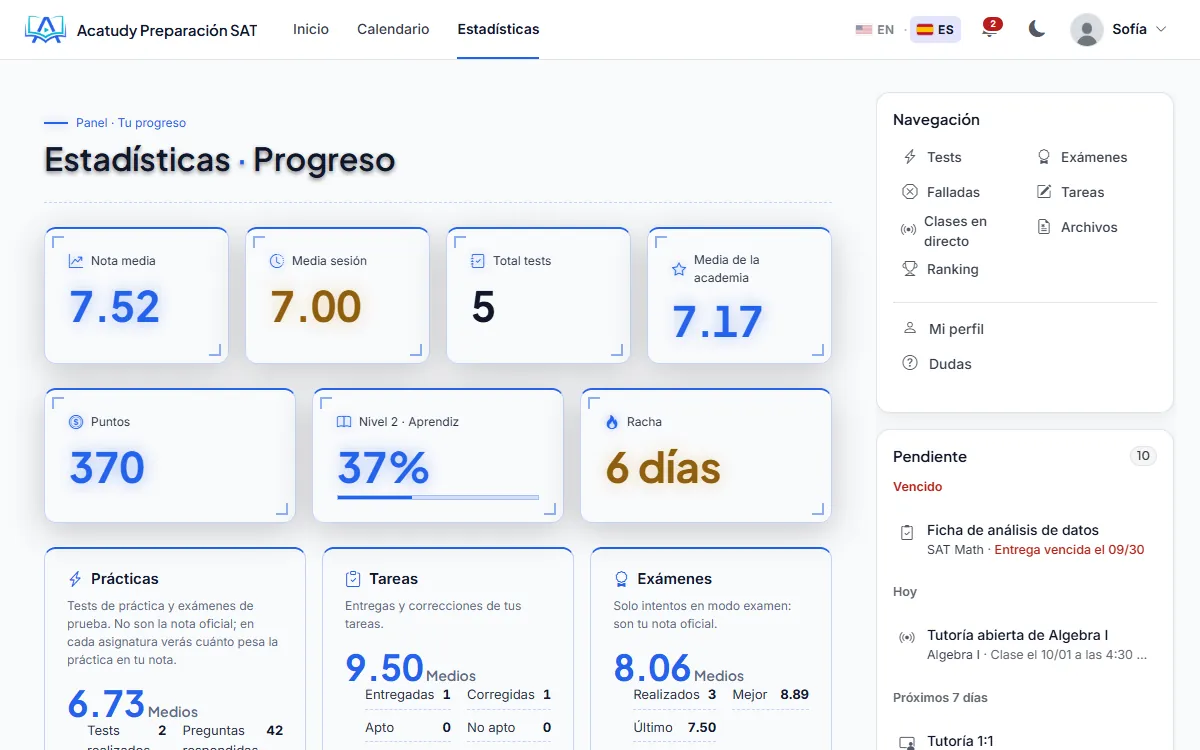Screen dimensions: 1200x750
Task: Click the 6 días Racha value
Action: click(x=663, y=468)
